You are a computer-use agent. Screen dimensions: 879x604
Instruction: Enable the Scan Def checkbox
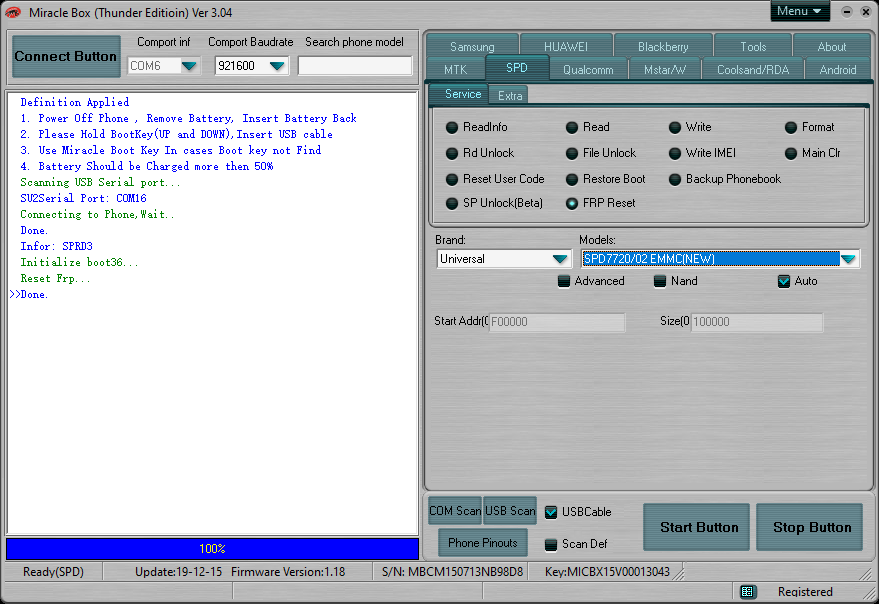coord(551,544)
